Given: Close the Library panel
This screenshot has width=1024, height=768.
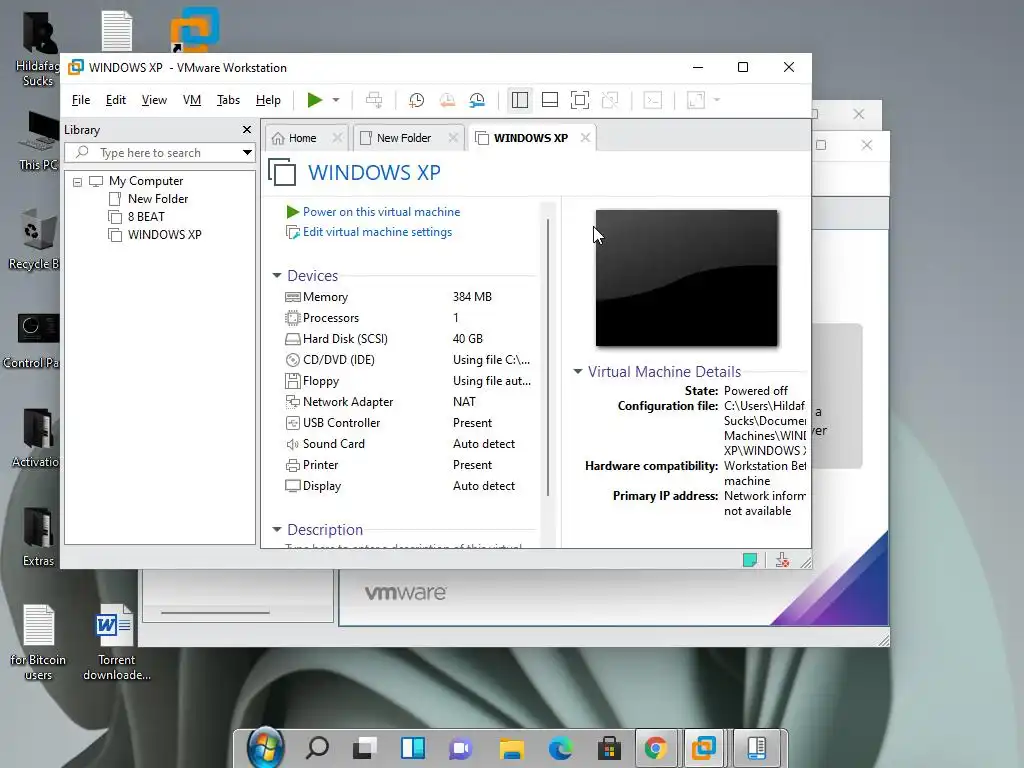Looking at the screenshot, I should (x=247, y=129).
